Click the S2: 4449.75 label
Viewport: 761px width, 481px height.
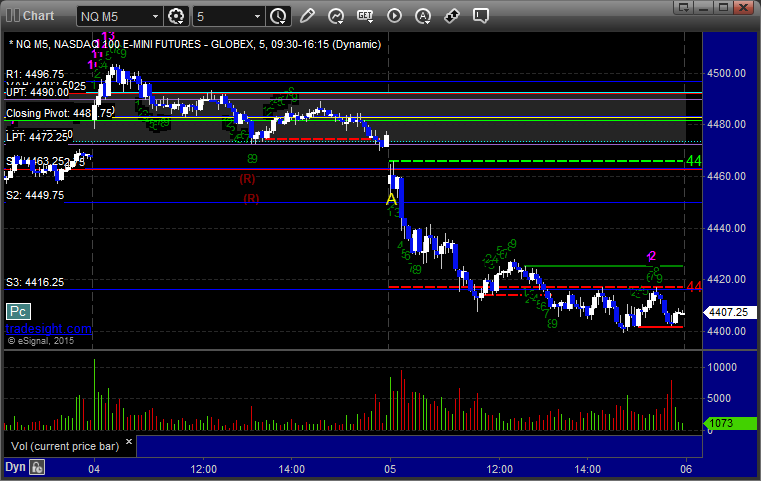pyautogui.click(x=35, y=195)
